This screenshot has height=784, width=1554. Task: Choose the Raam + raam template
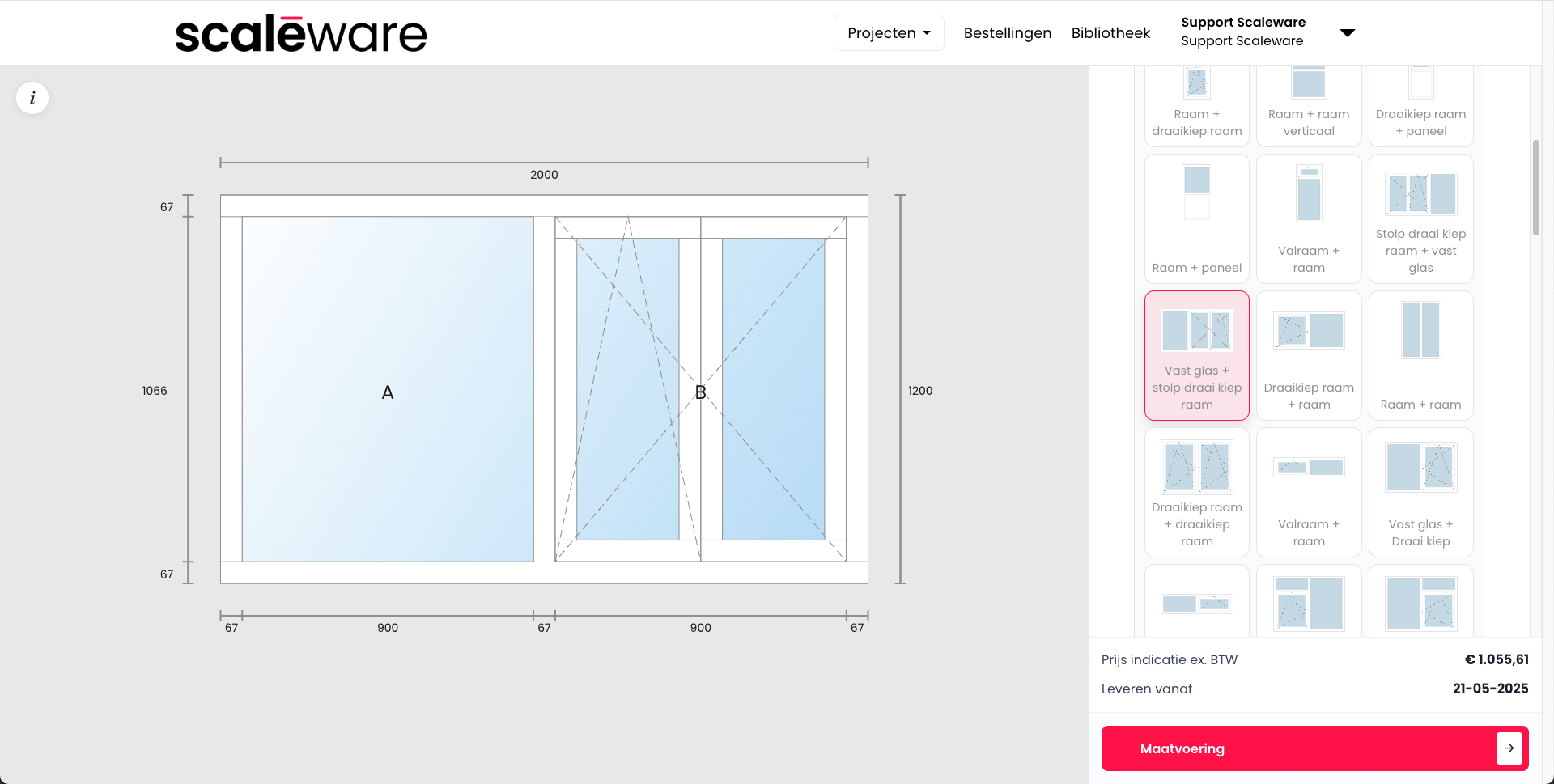1420,355
